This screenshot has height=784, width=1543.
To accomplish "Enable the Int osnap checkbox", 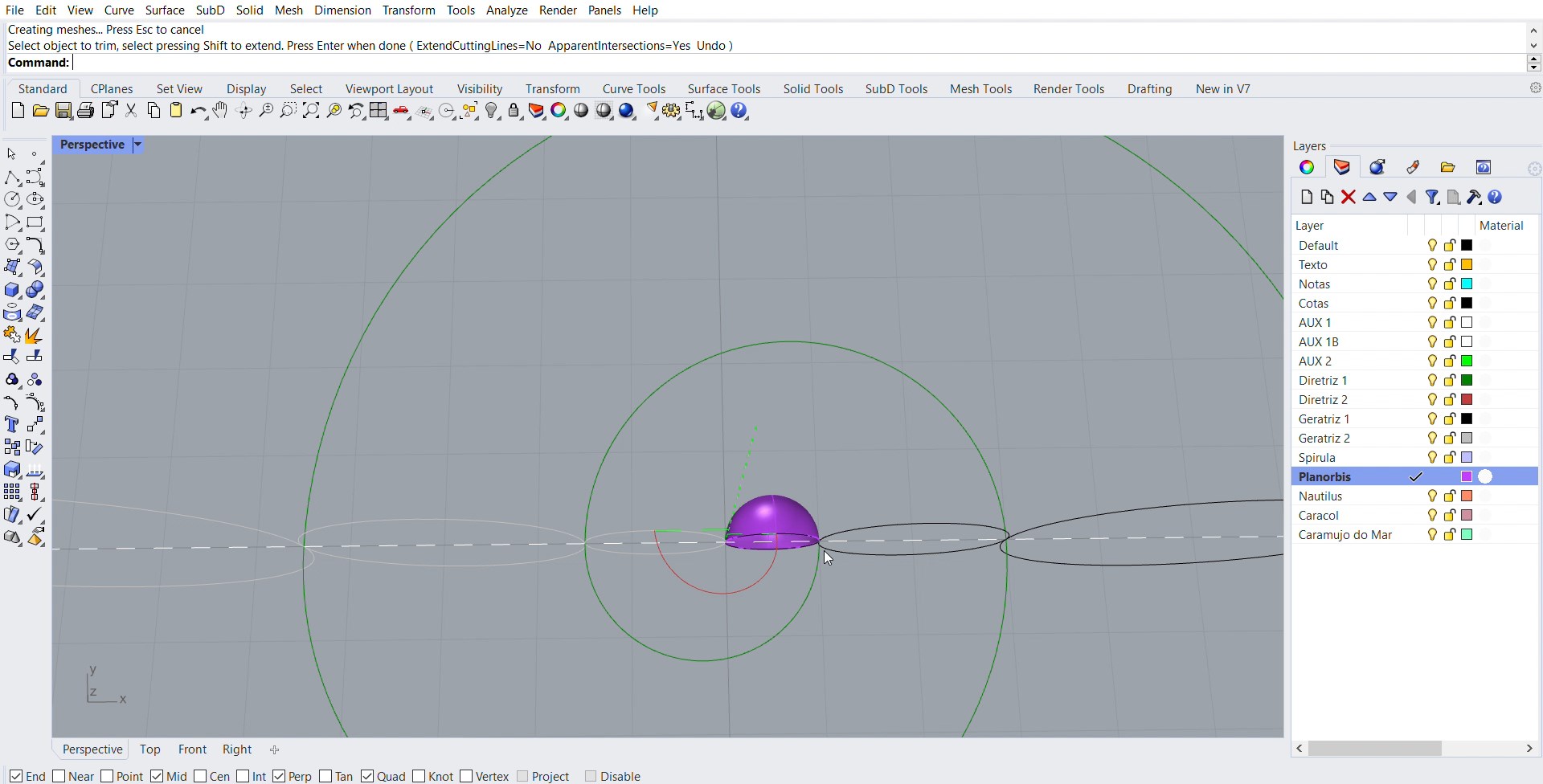I will (x=244, y=776).
